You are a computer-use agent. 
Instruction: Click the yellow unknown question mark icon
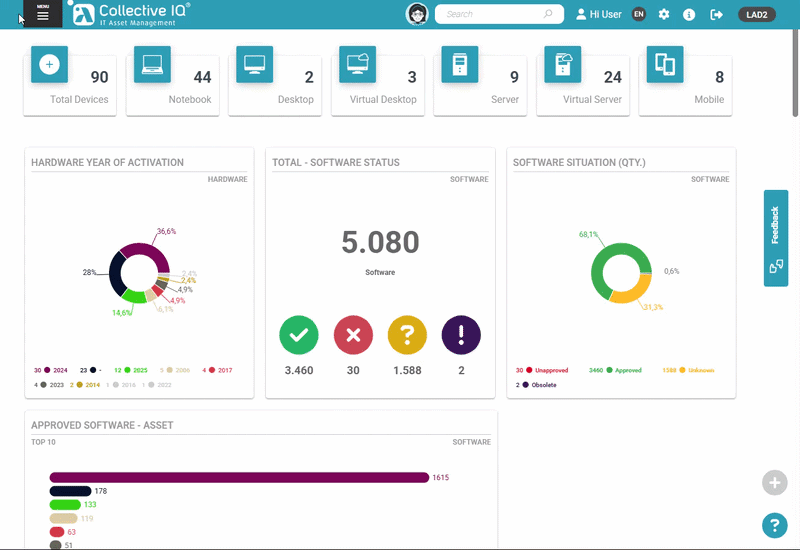point(407,336)
